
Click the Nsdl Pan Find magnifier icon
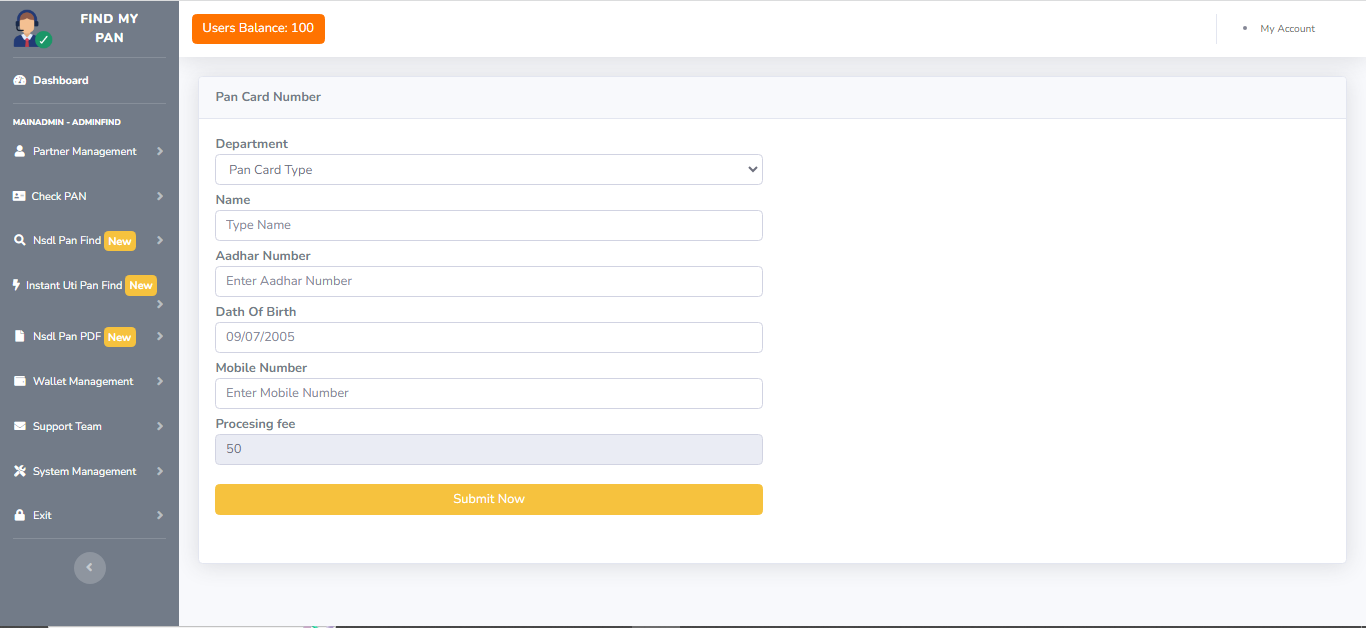(x=19, y=240)
